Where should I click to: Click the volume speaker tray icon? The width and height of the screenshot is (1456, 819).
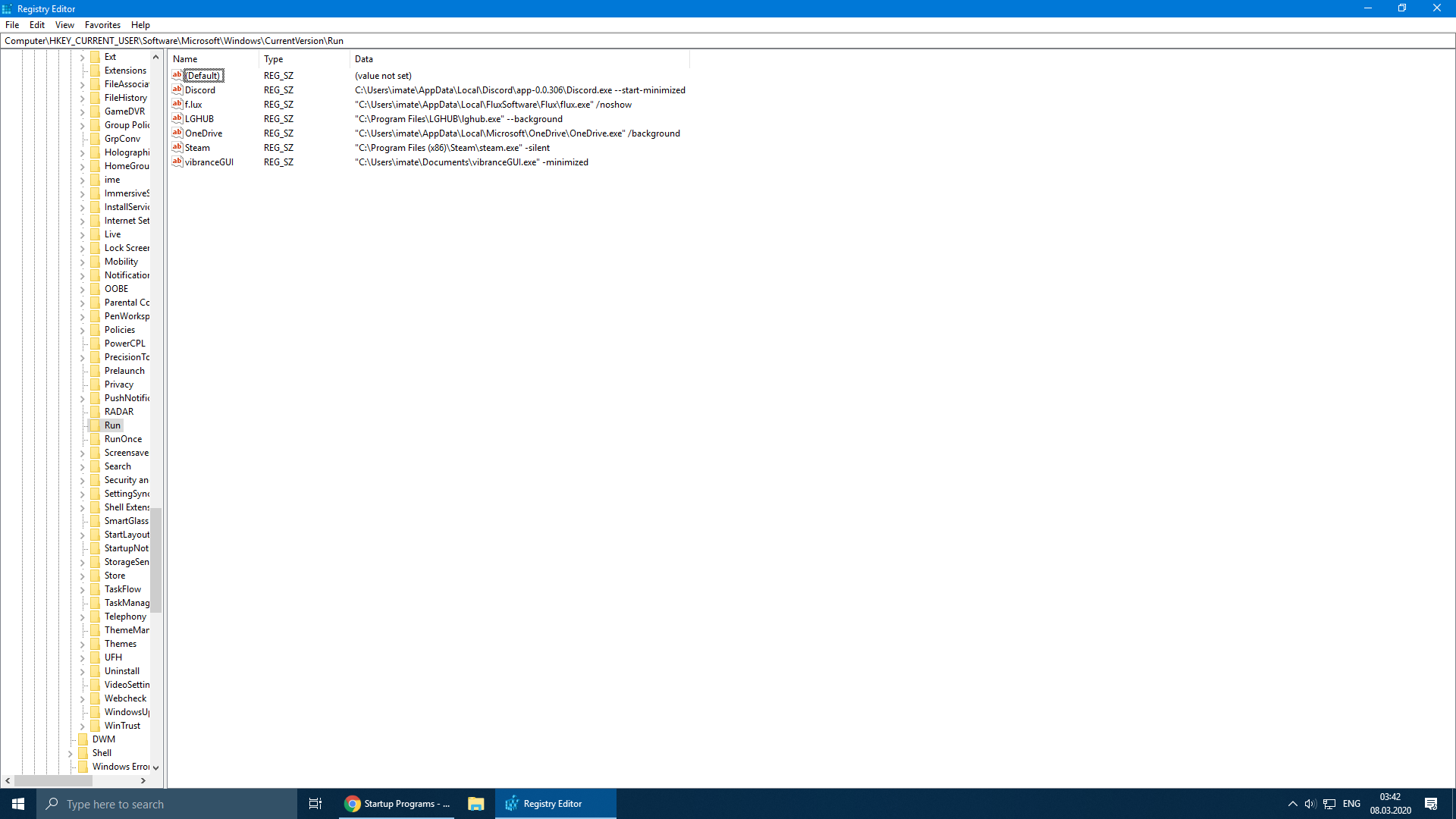[1310, 804]
